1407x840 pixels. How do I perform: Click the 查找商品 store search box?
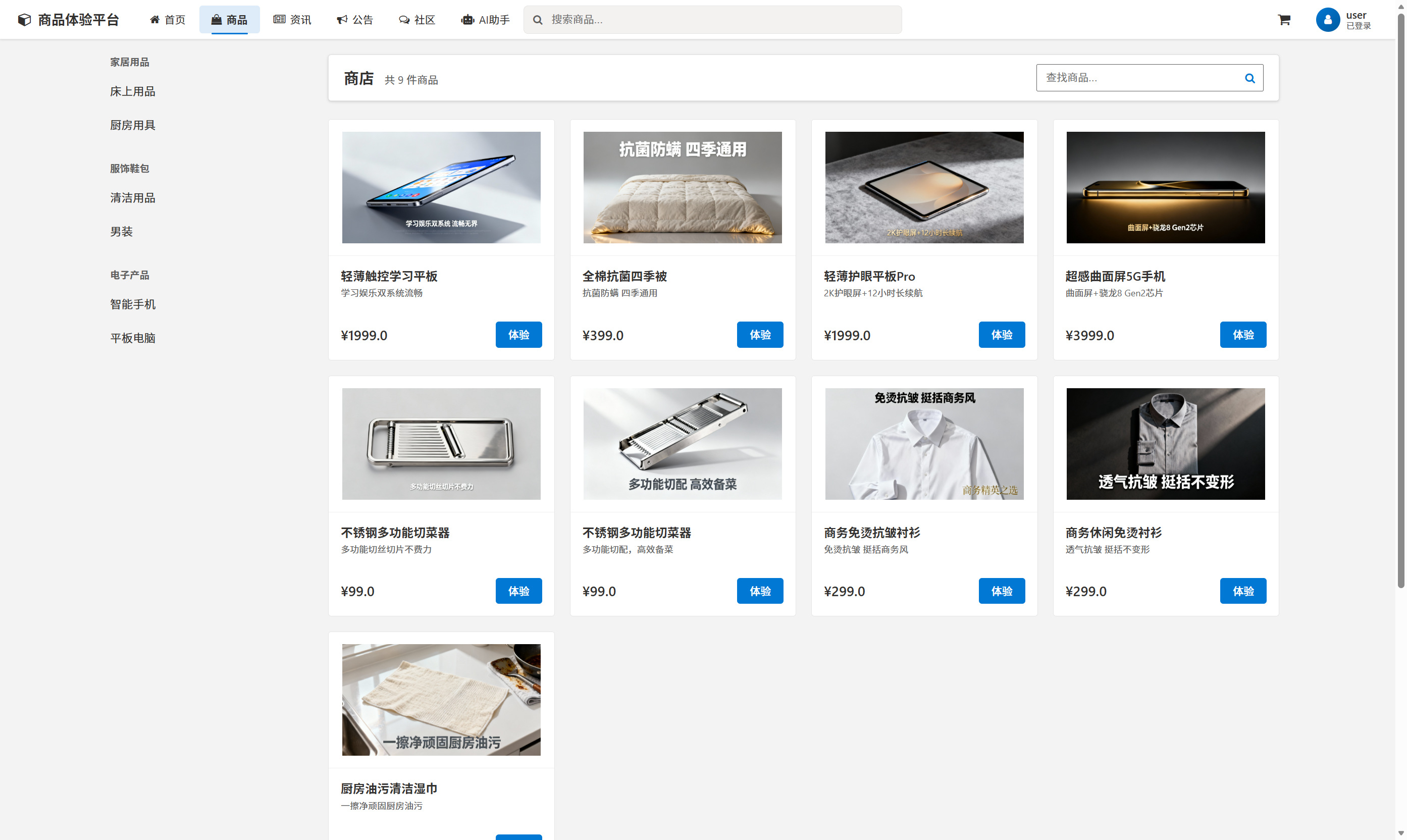tap(1137, 78)
